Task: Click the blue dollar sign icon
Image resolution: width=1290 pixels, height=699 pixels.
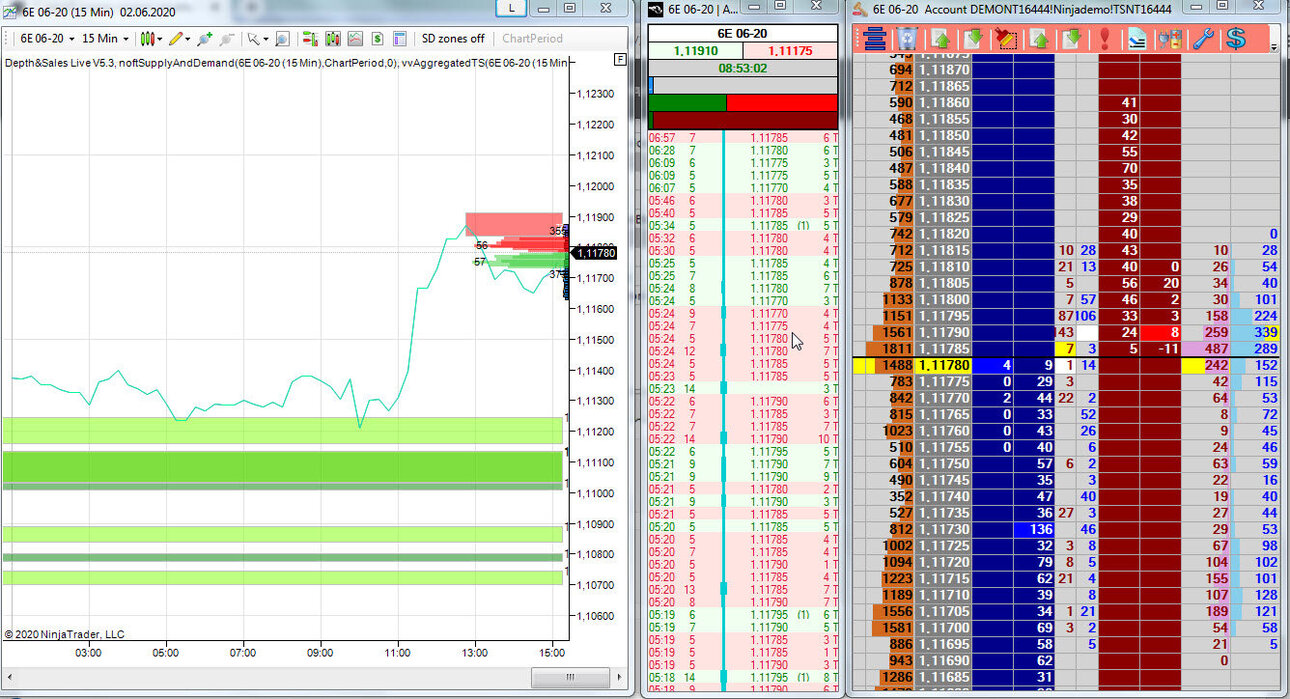Action: 1237,39
